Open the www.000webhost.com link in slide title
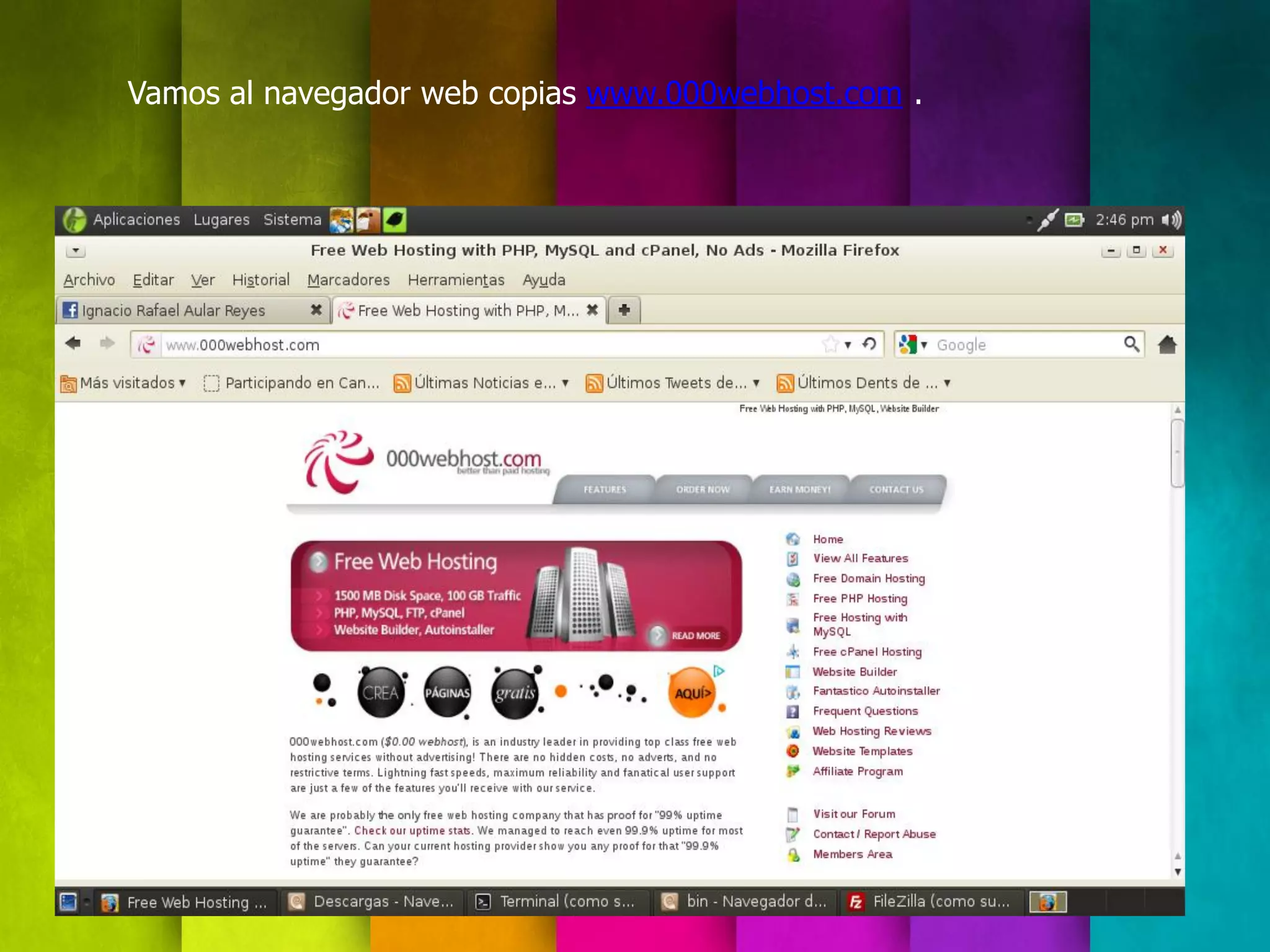 click(744, 94)
